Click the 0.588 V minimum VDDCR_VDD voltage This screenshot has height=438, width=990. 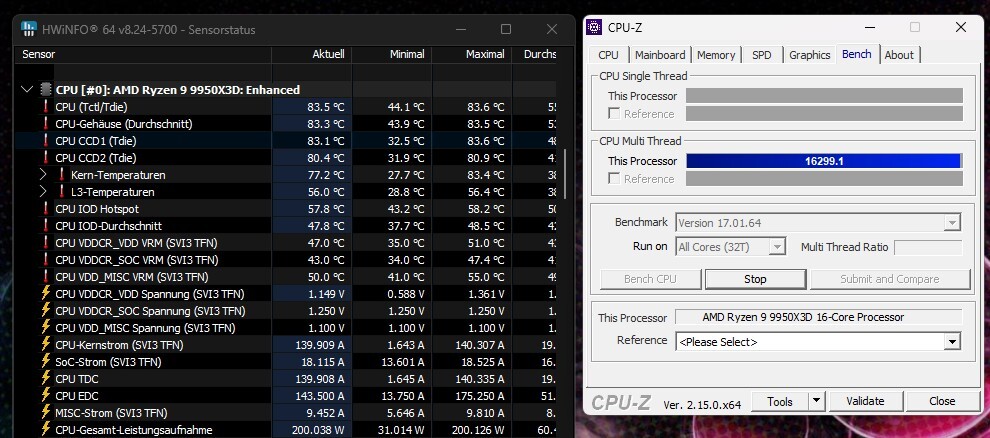coord(405,293)
